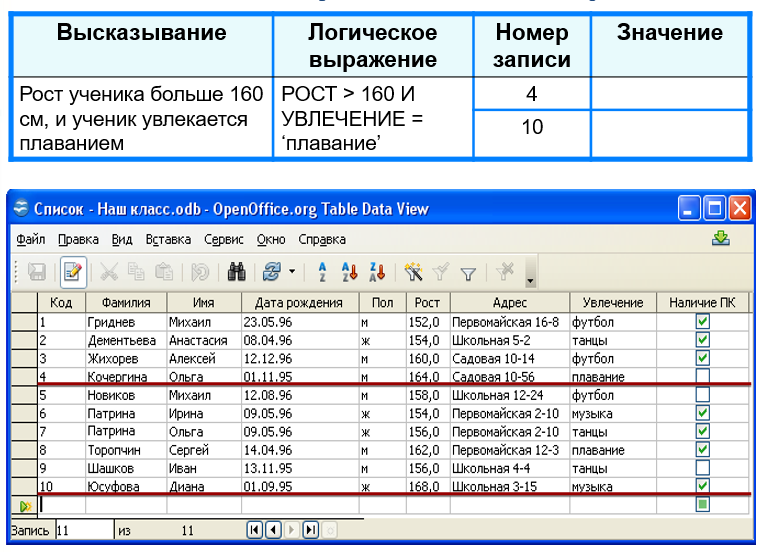The width and height of the screenshot is (765, 552).
Task: Check Наличие ПК box for Шашков
Action: click(702, 467)
